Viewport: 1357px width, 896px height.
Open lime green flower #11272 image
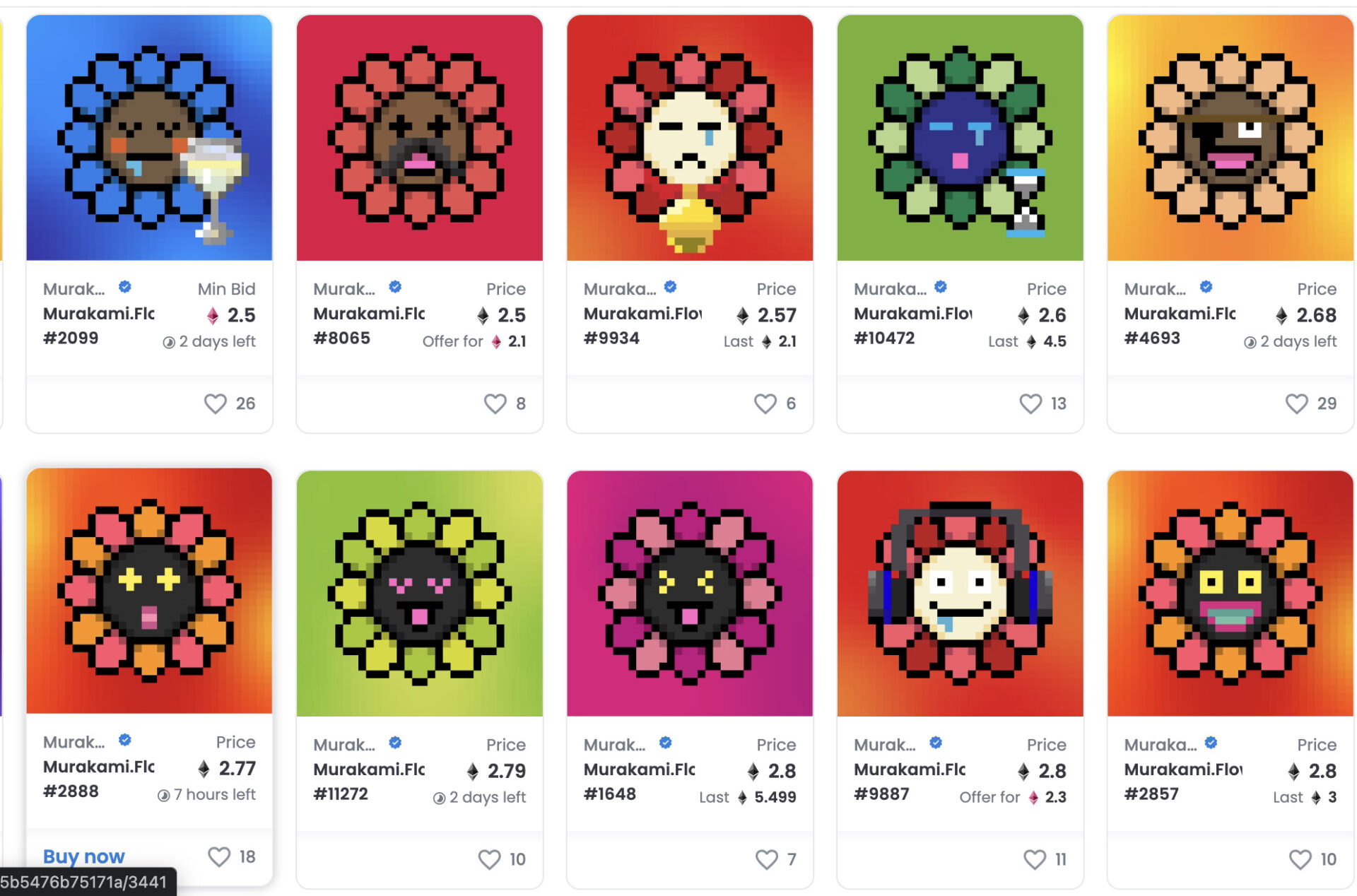420,594
